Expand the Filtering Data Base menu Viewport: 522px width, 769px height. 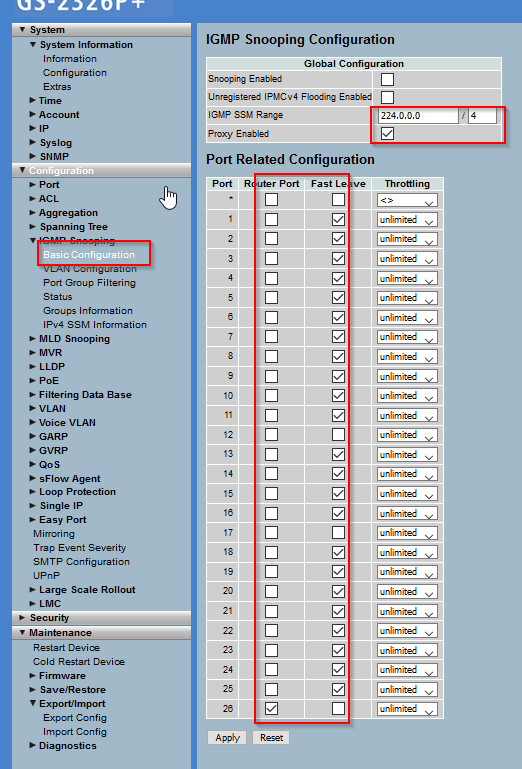click(x=80, y=395)
